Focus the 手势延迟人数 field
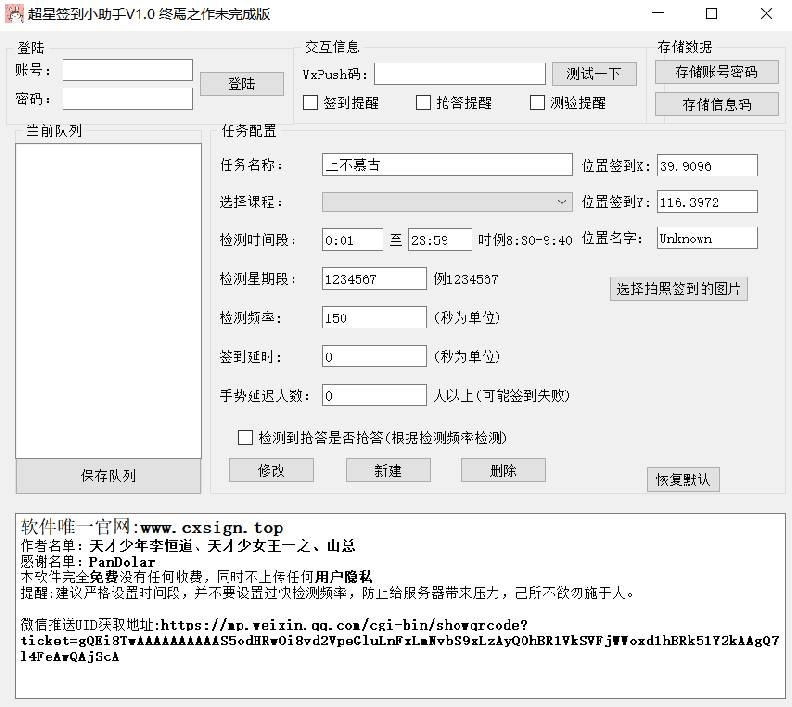Image resolution: width=792 pixels, height=707 pixels. pos(374,395)
